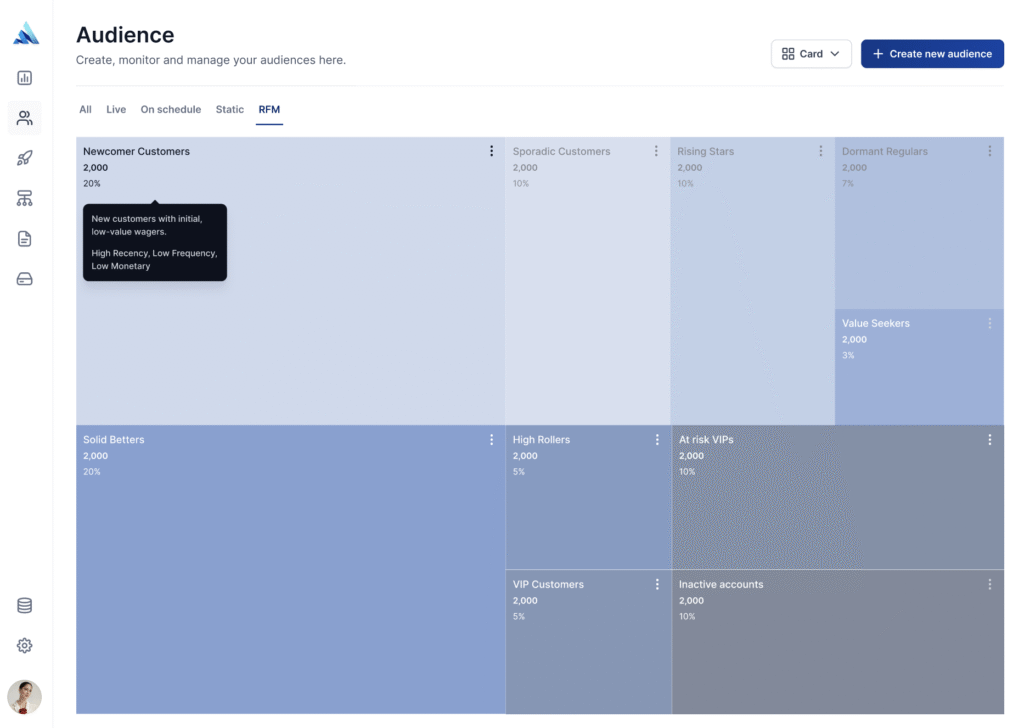Open the rocket campaigns icon
Viewport: 1024px width, 728px height.
(x=25, y=158)
